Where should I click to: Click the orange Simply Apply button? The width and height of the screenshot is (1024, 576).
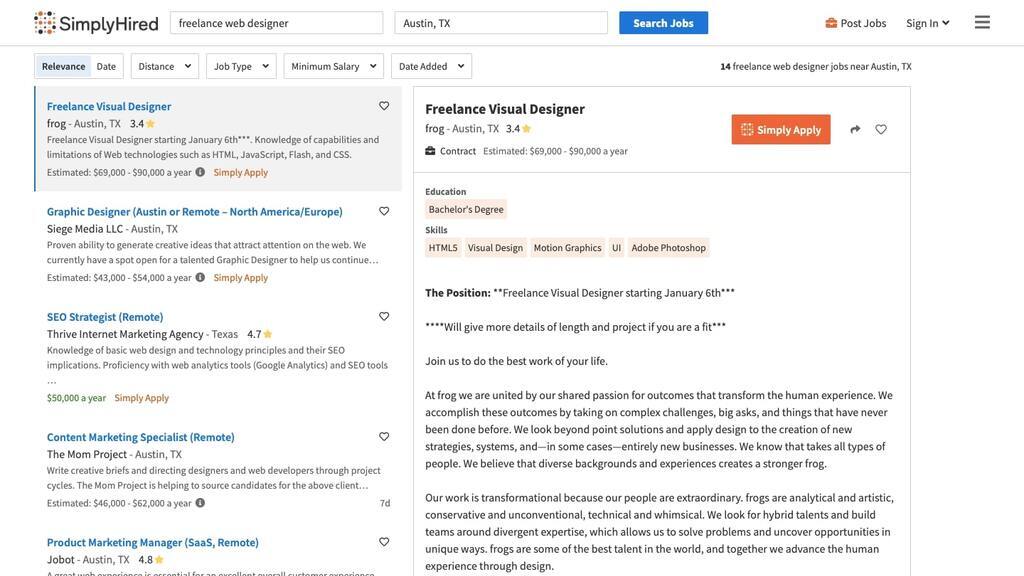coord(781,129)
